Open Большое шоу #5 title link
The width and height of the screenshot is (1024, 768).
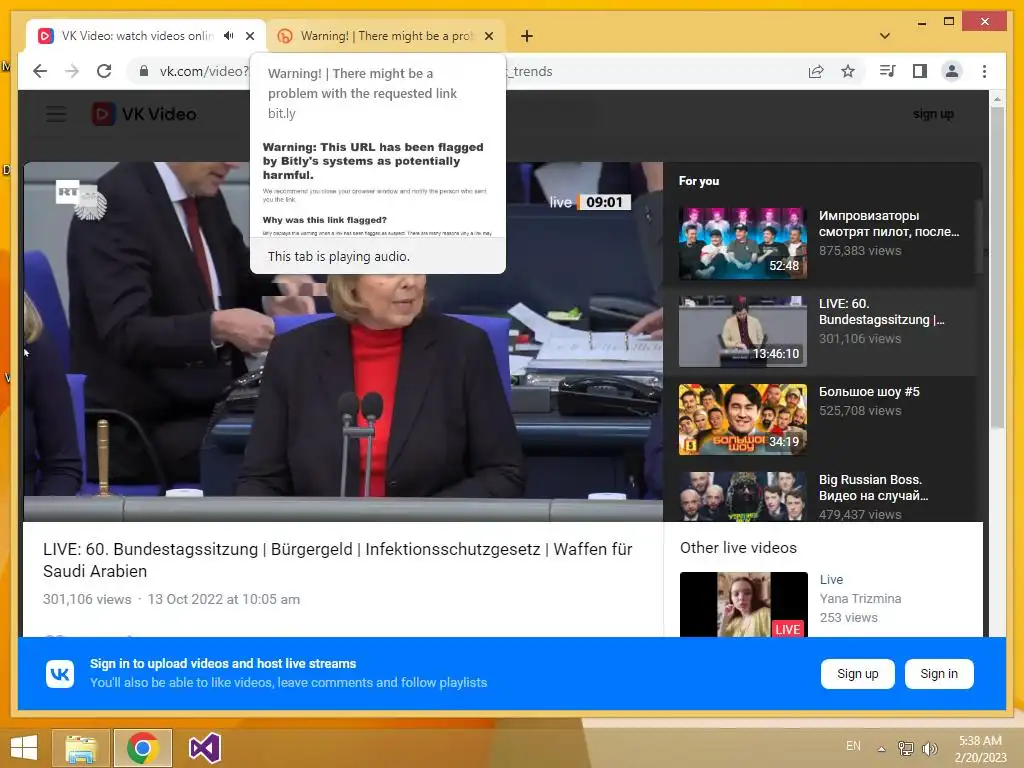point(869,392)
